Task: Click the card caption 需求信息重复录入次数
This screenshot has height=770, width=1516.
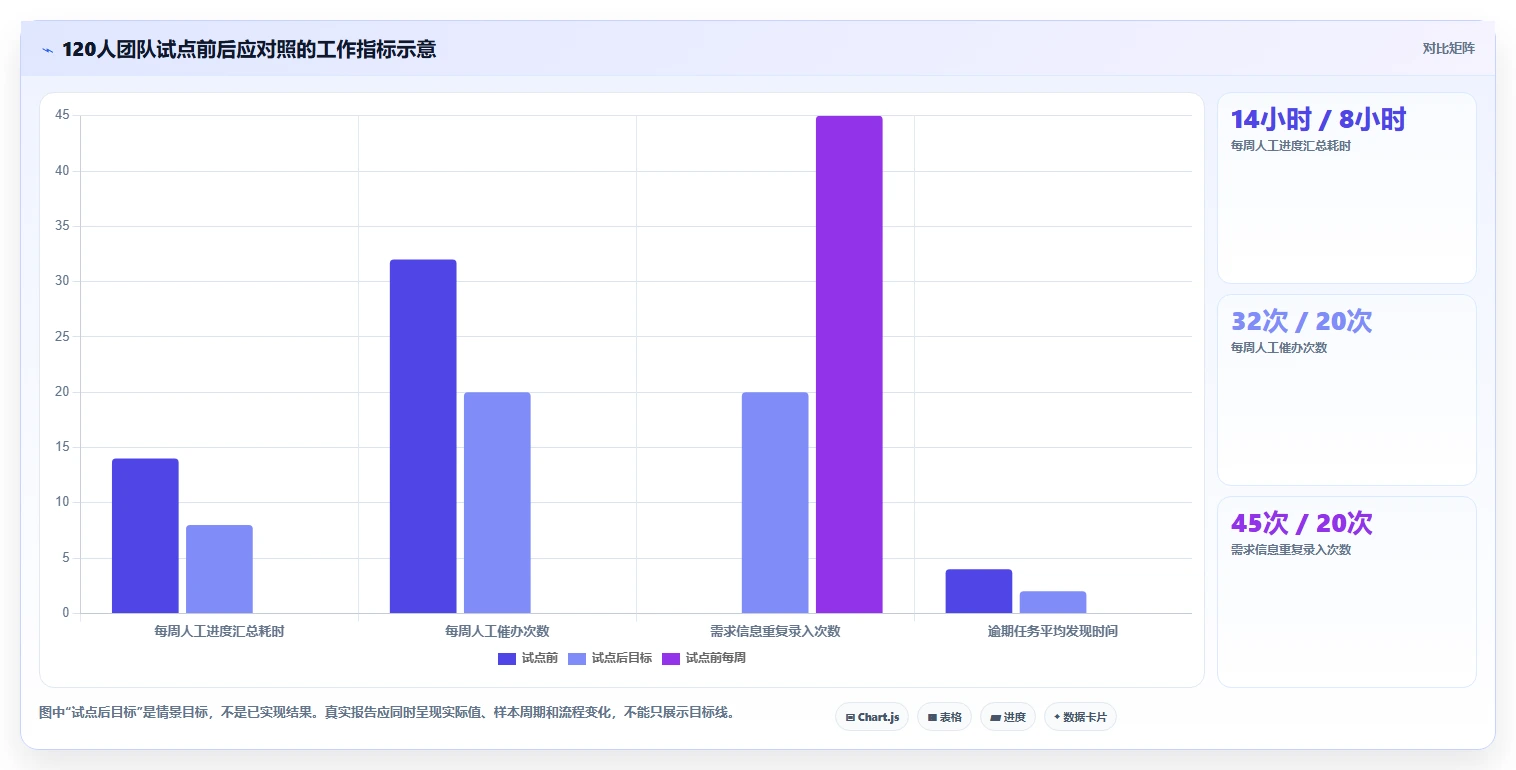Action: point(1291,550)
